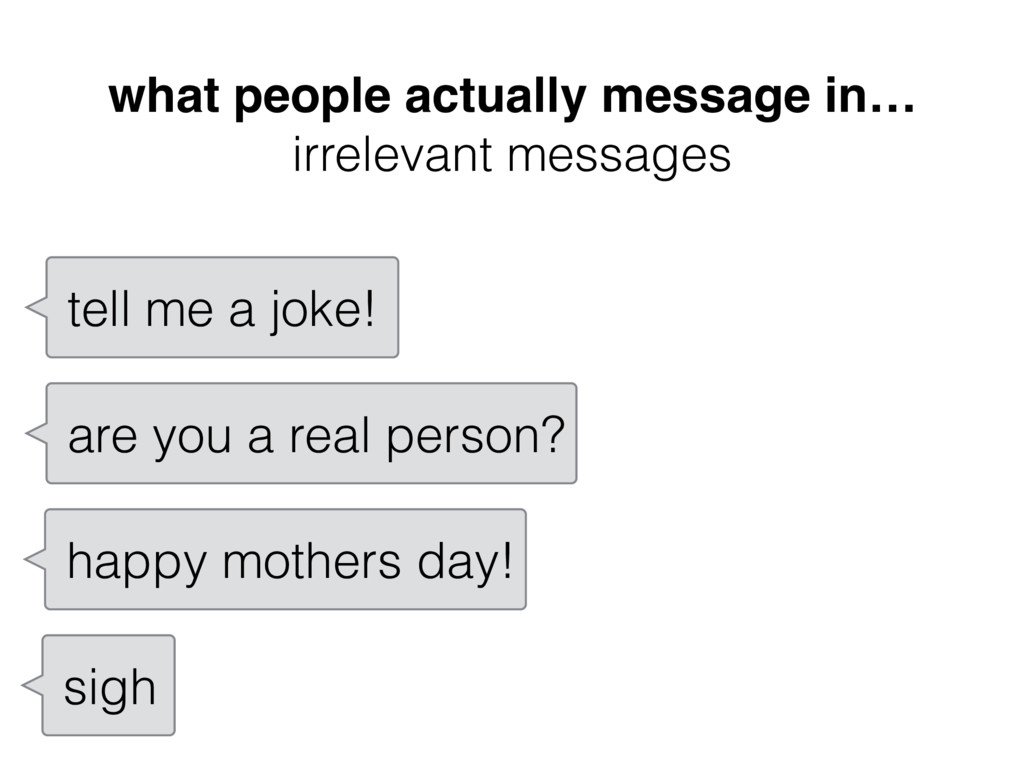Click the word 'irrelevant' in the subtitle

tap(392, 154)
